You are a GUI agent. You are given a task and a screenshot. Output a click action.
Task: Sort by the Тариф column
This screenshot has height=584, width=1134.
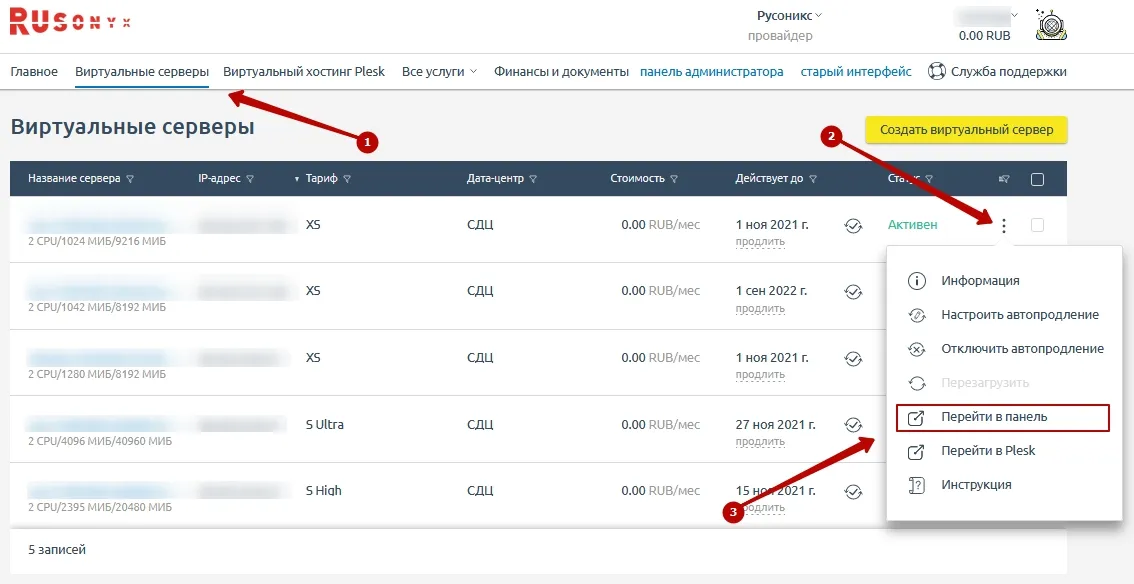[320, 179]
